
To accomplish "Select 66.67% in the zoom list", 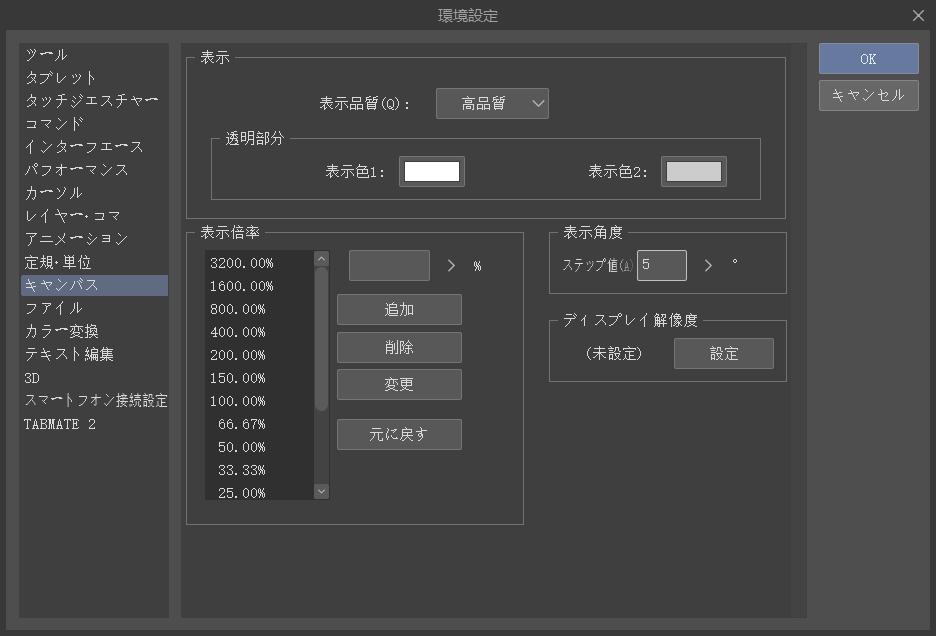I will click(259, 424).
